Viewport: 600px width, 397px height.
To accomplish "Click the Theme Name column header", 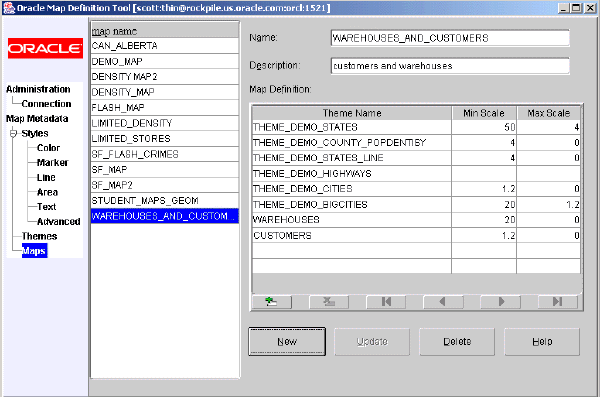I will tap(352, 113).
